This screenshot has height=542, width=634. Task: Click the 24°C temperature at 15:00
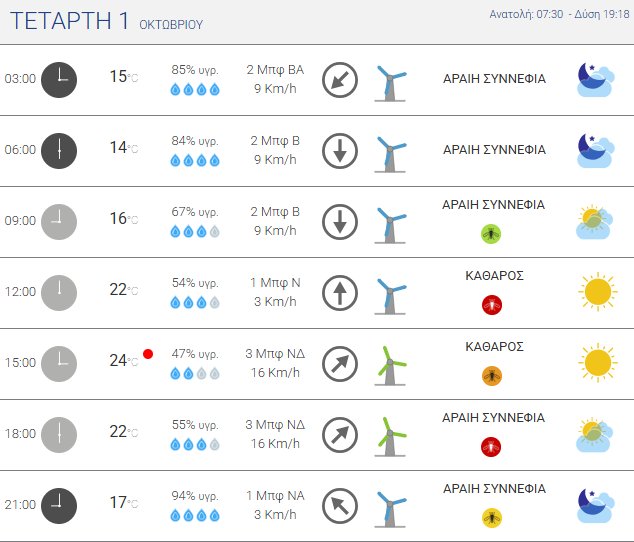(123, 361)
